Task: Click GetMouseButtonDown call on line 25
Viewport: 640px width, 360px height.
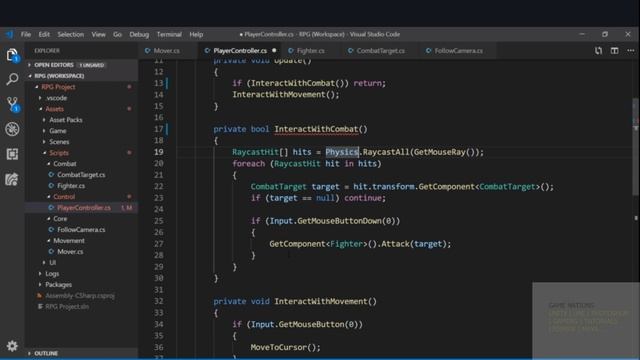Action: click(x=339, y=221)
